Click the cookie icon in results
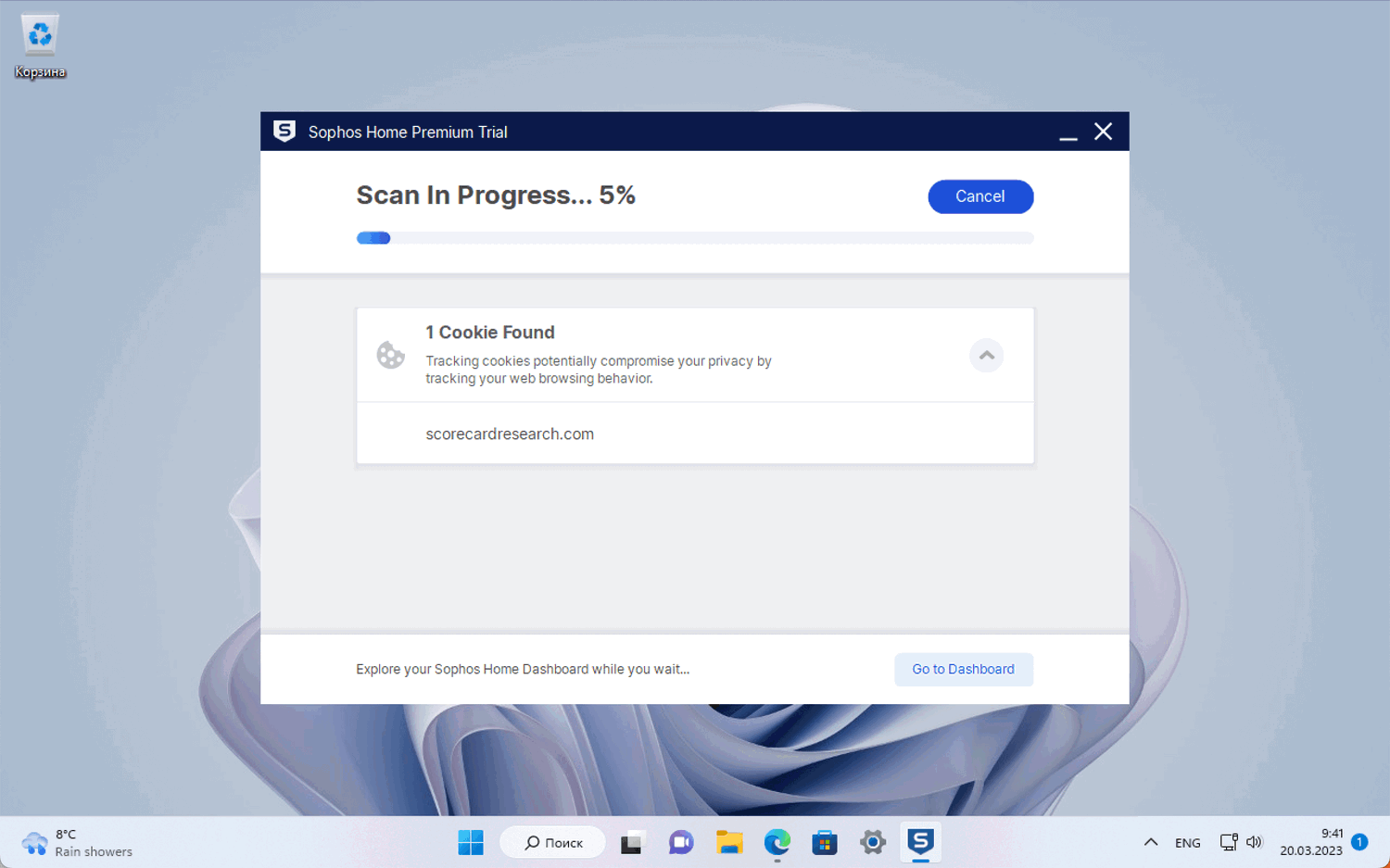 pos(391,355)
